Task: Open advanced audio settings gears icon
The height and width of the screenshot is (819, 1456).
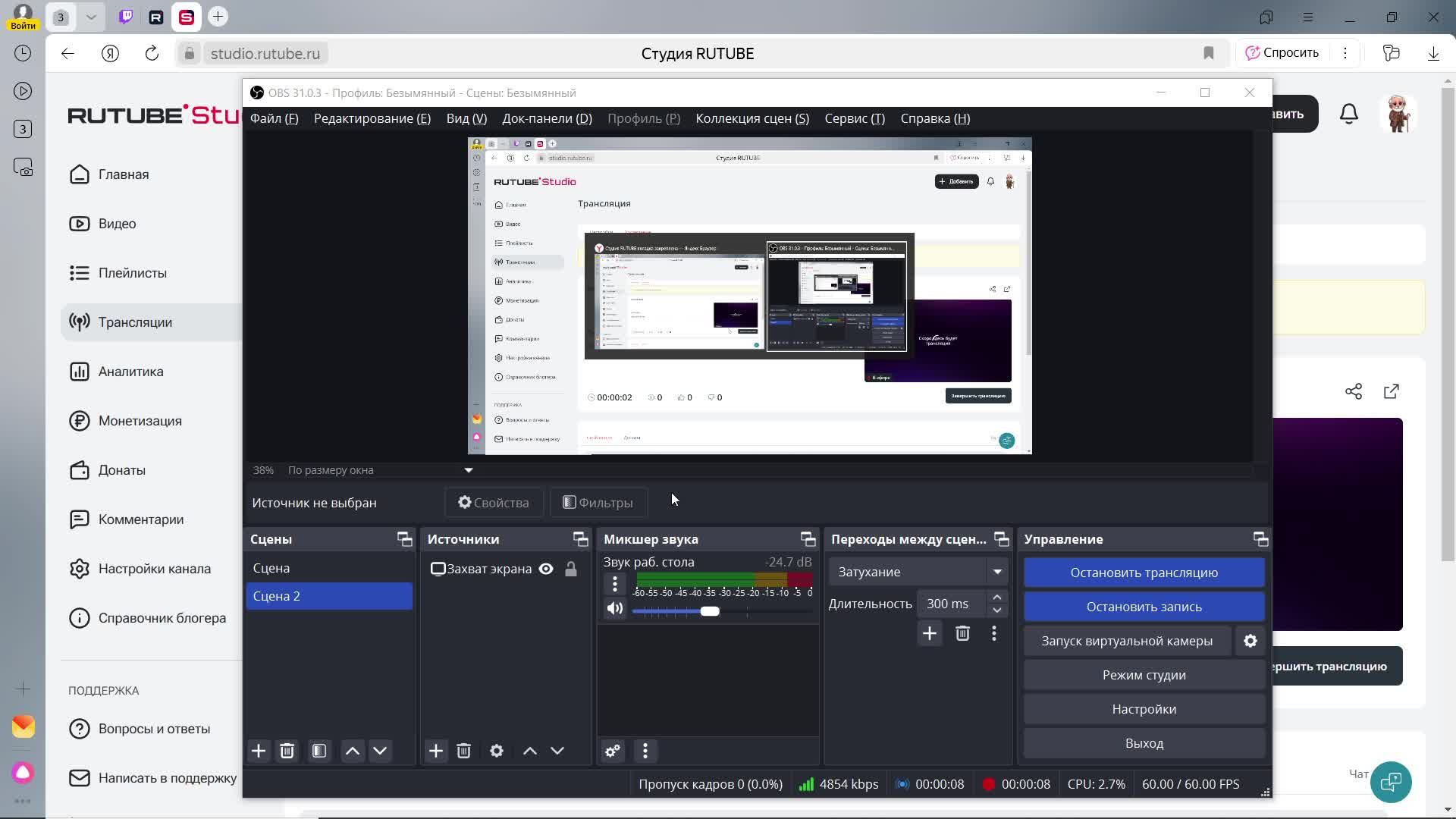Action: click(x=613, y=751)
